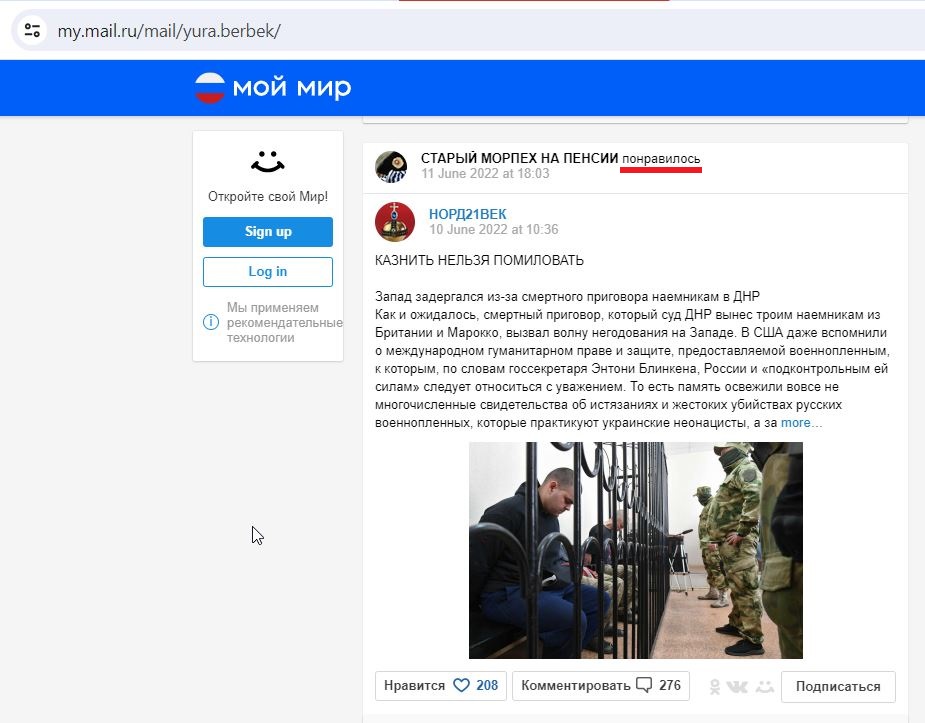Open СТАРЫЙ МОРПЕХ НА ПЕНСИИ avatar

(x=391, y=167)
